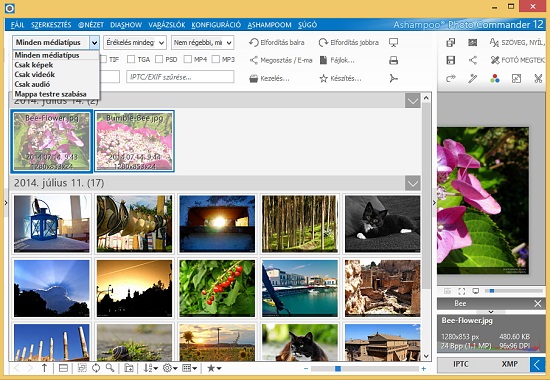The height and width of the screenshot is (380, 550).
Task: Click the search magnifier in bottom toolbar
Action: [x=110, y=368]
